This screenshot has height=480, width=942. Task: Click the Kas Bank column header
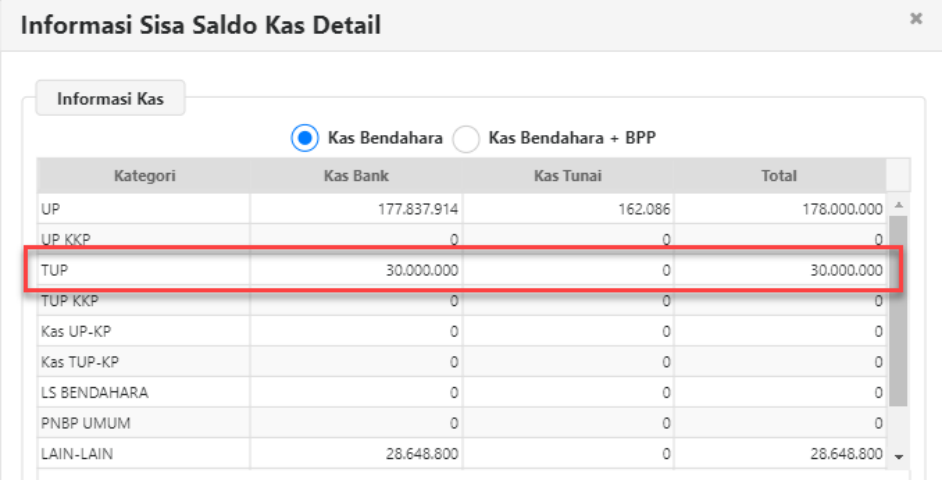tap(356, 176)
